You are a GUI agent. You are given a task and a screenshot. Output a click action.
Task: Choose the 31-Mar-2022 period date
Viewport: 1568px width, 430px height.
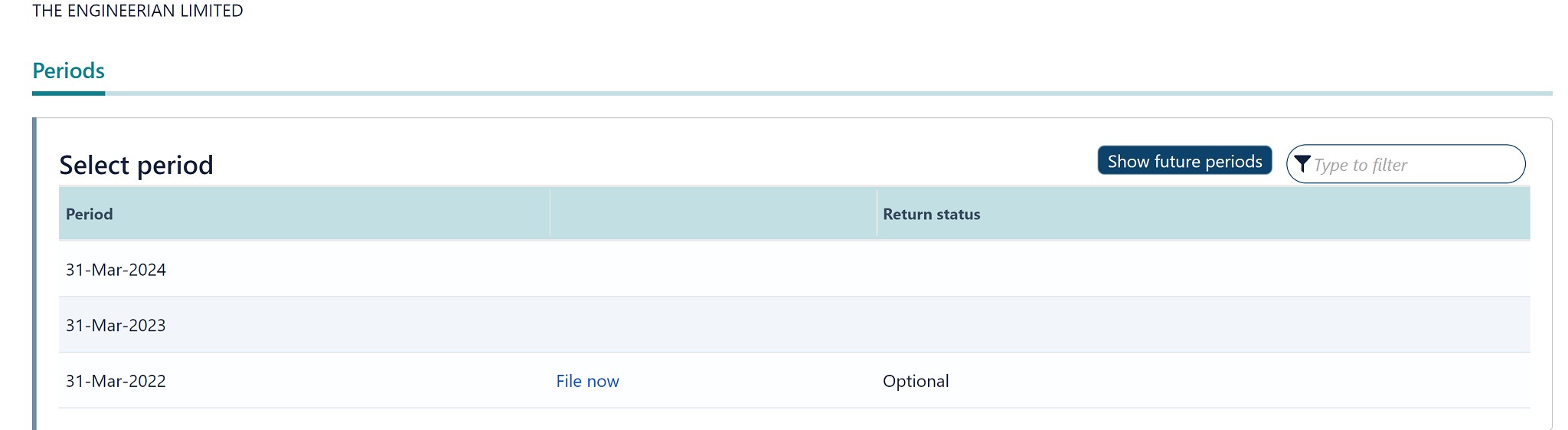click(x=116, y=381)
